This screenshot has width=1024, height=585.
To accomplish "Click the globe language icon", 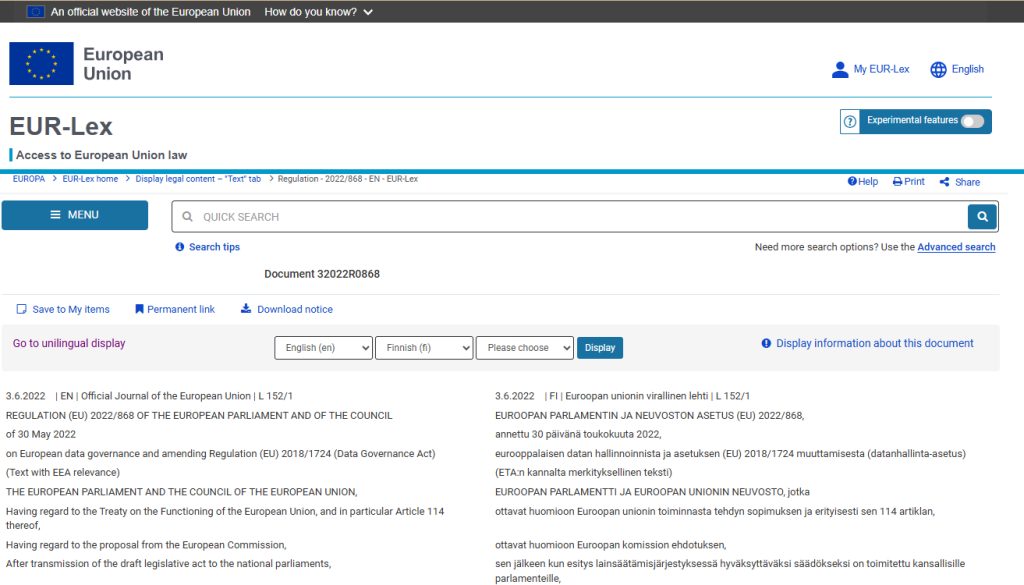I will tap(938, 69).
